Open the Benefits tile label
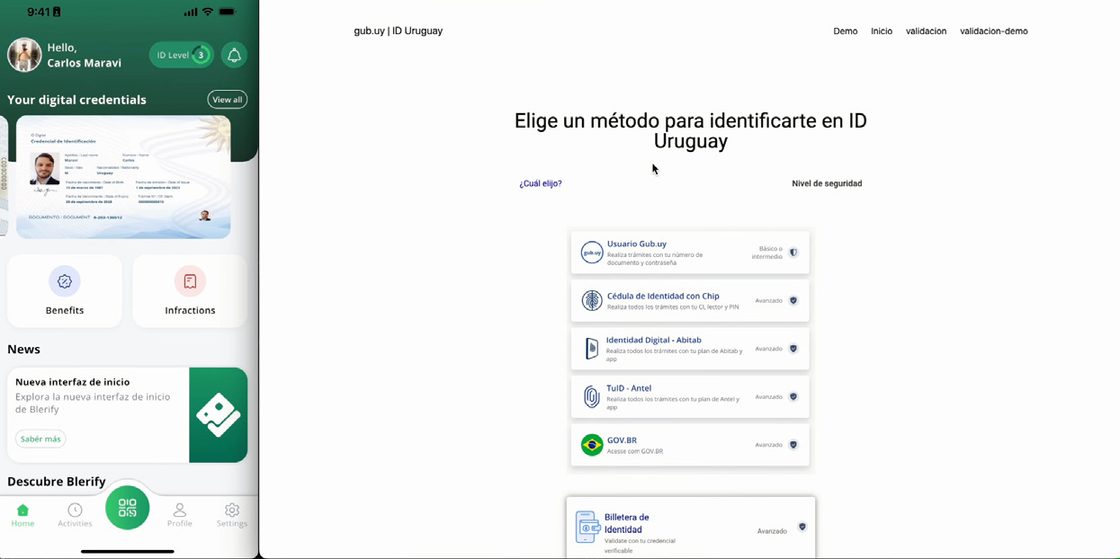The image size is (1120, 559). 64,311
